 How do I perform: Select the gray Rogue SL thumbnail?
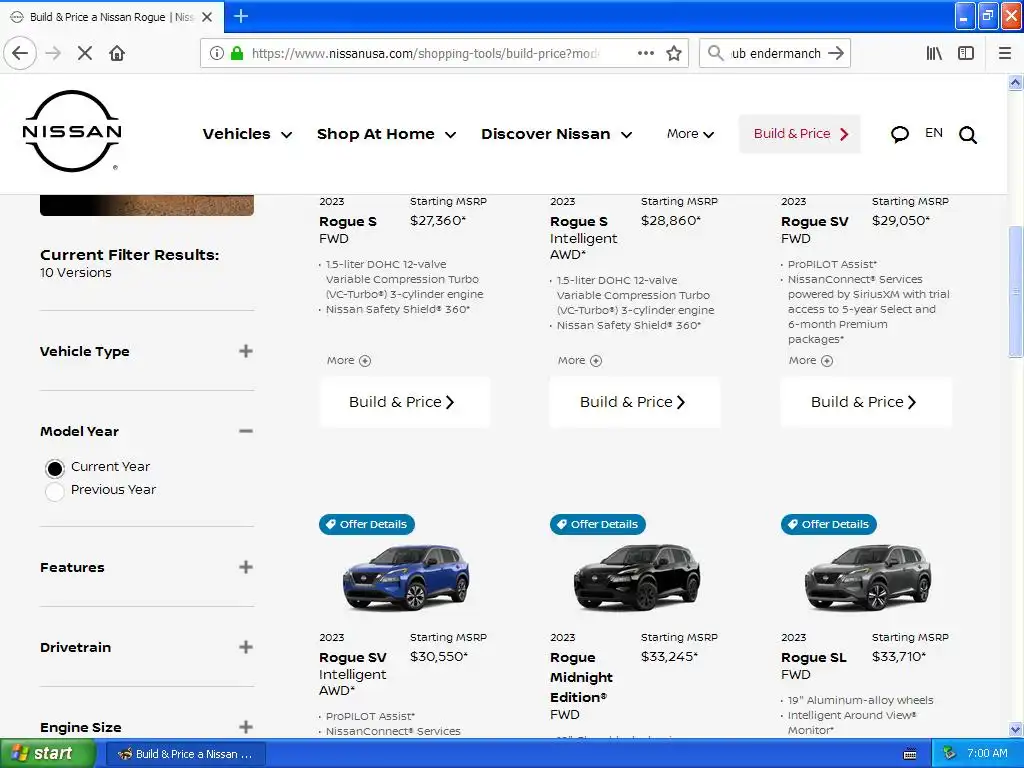coord(868,578)
